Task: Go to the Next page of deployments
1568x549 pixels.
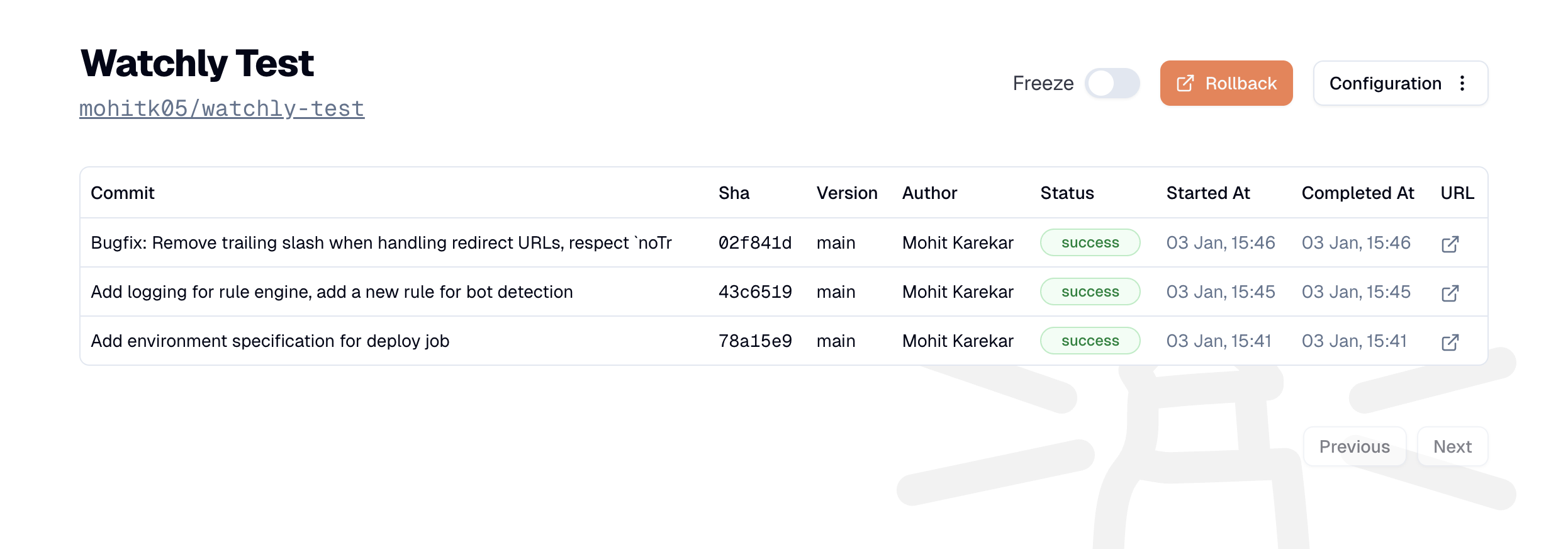Action: [1452, 446]
